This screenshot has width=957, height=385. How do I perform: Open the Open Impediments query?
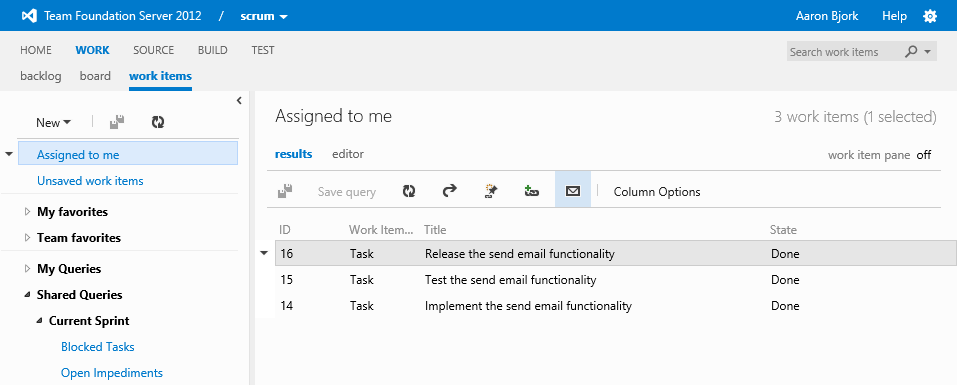112,372
